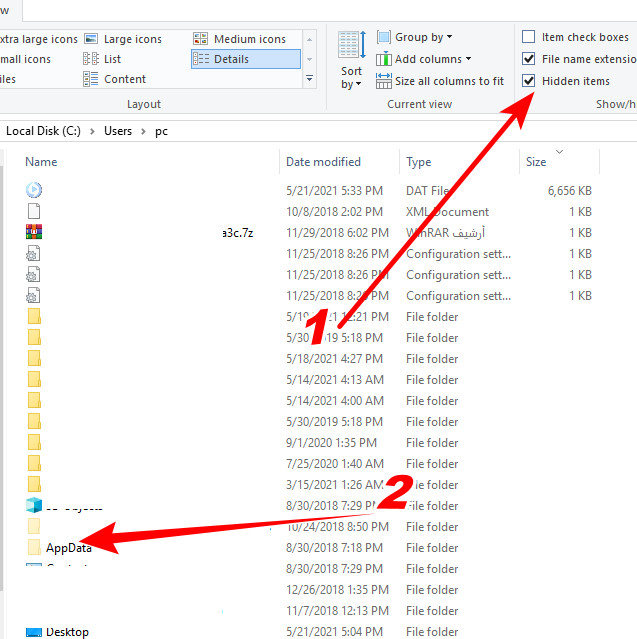Open the AppData folder entry
The image size is (637, 639).
point(68,548)
